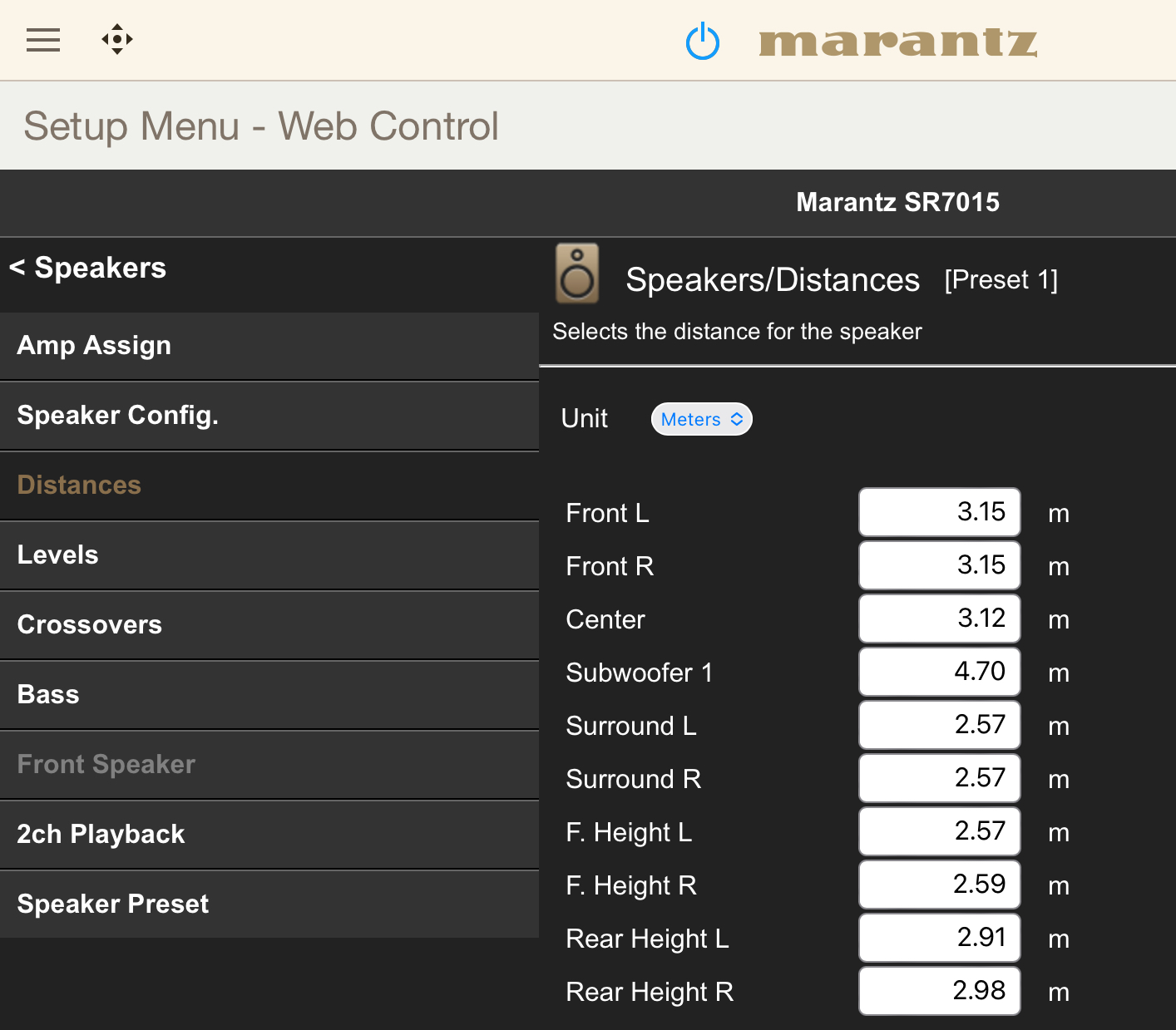
Task: Click the Subwoofer 1 distance field
Action: pyautogui.click(x=940, y=672)
